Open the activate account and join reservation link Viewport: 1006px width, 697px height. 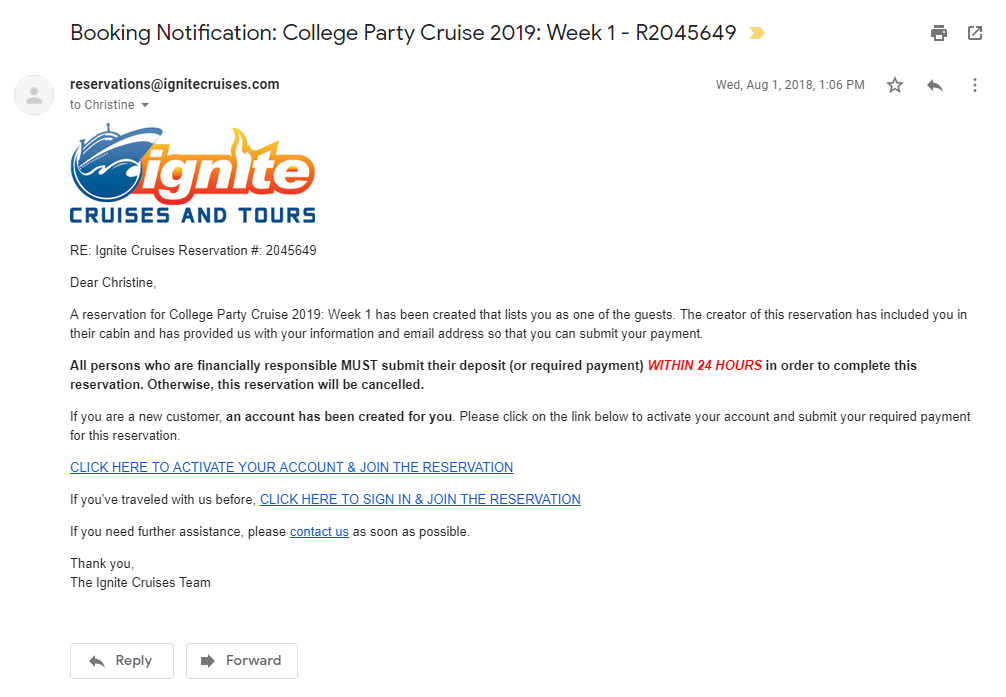pos(291,467)
